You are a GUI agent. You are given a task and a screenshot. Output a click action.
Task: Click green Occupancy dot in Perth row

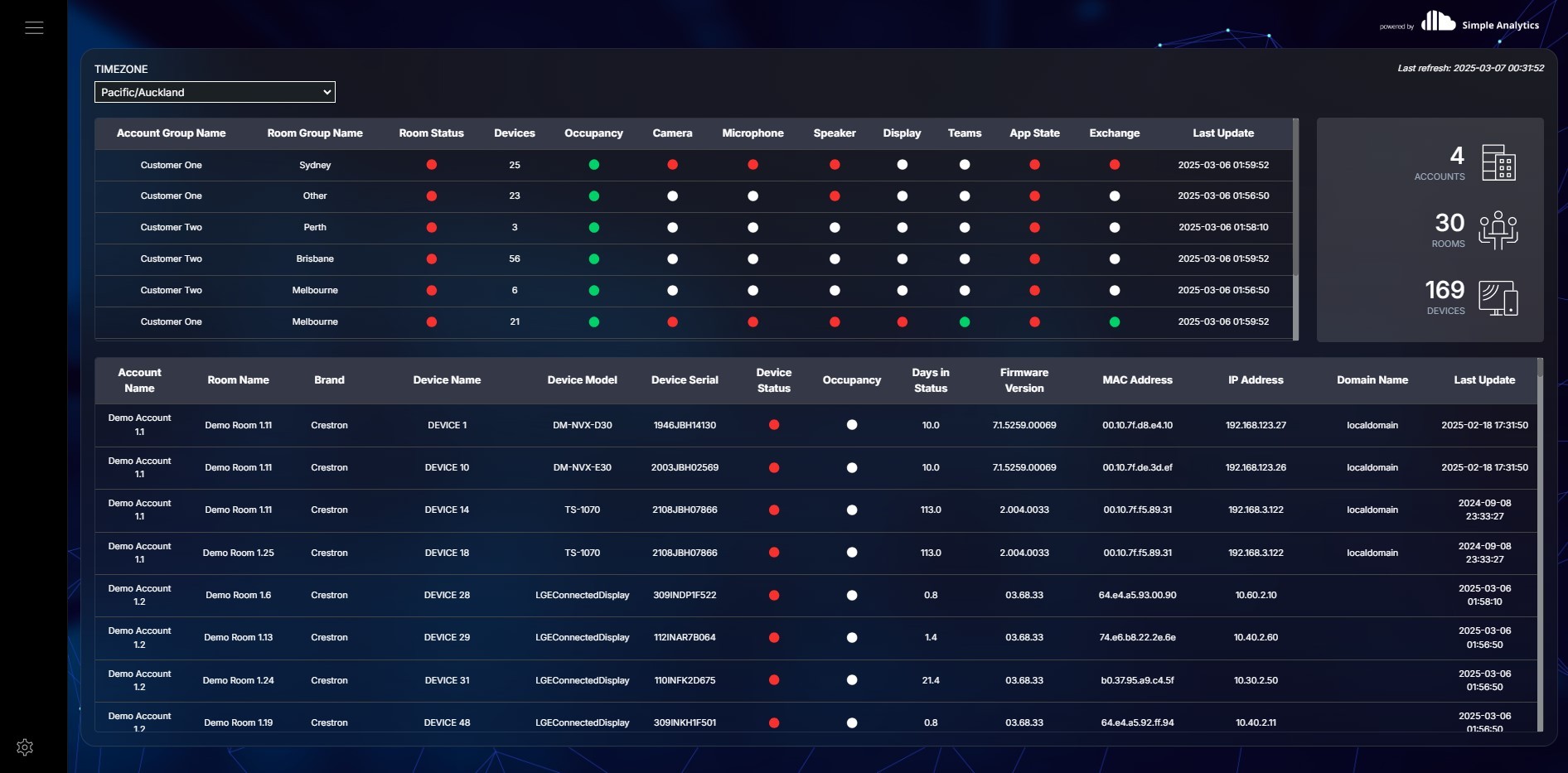(594, 228)
